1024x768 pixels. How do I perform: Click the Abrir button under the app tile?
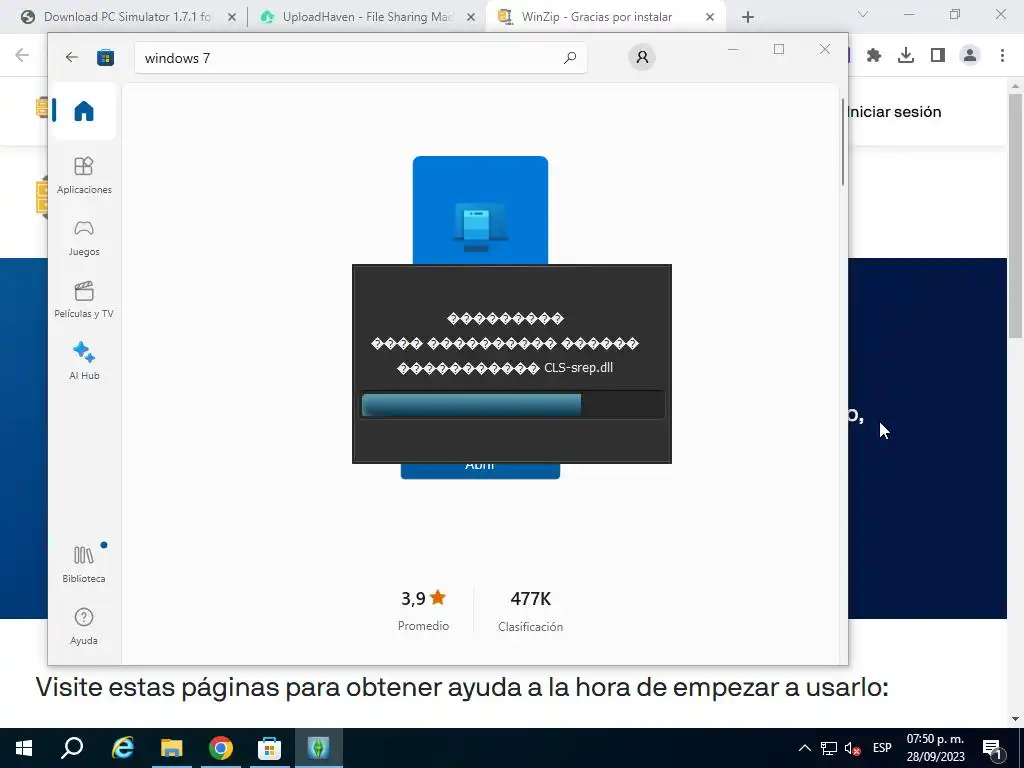click(480, 470)
